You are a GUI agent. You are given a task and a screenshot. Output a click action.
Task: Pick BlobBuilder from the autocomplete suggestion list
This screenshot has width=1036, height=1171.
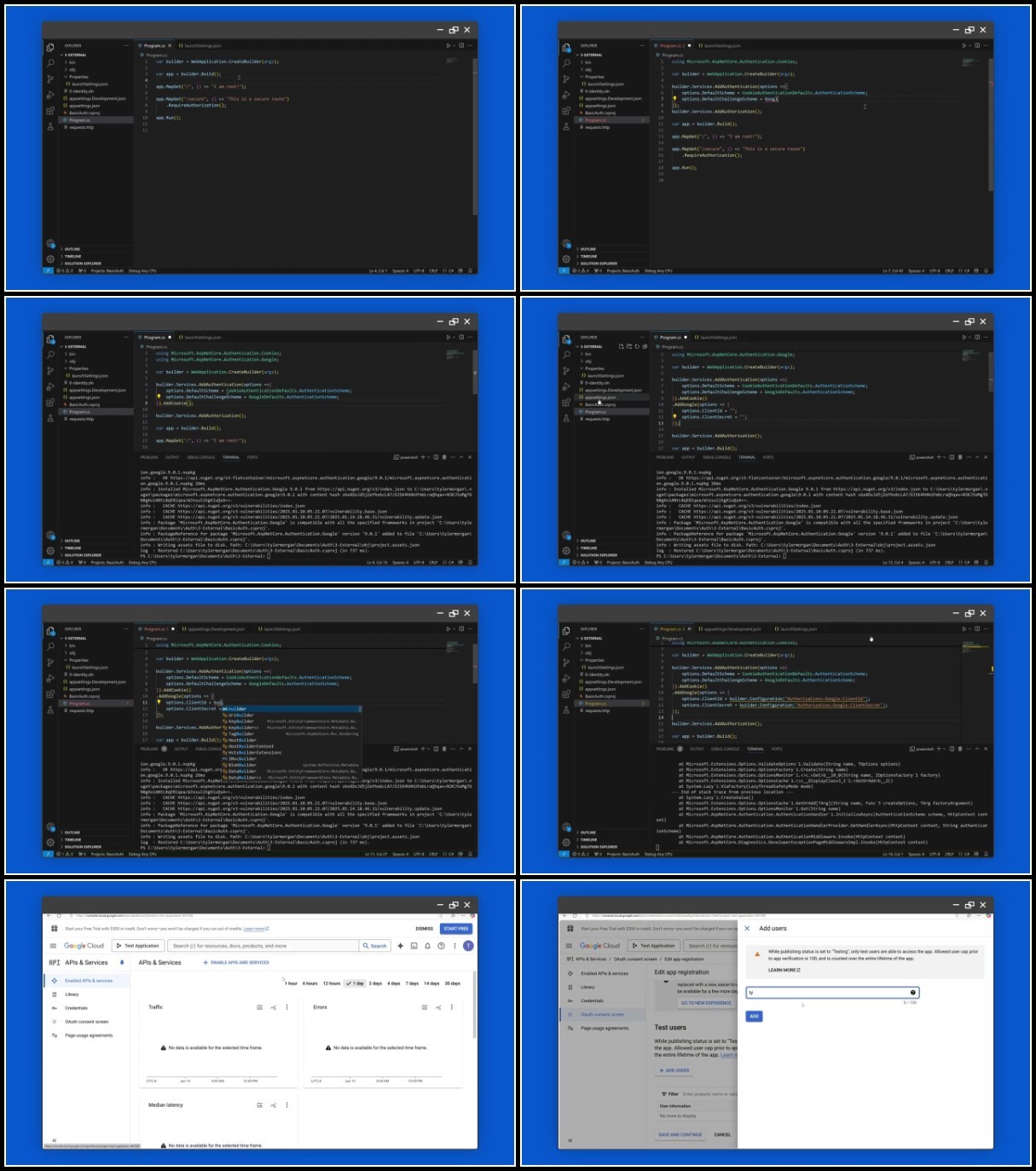click(x=292, y=765)
